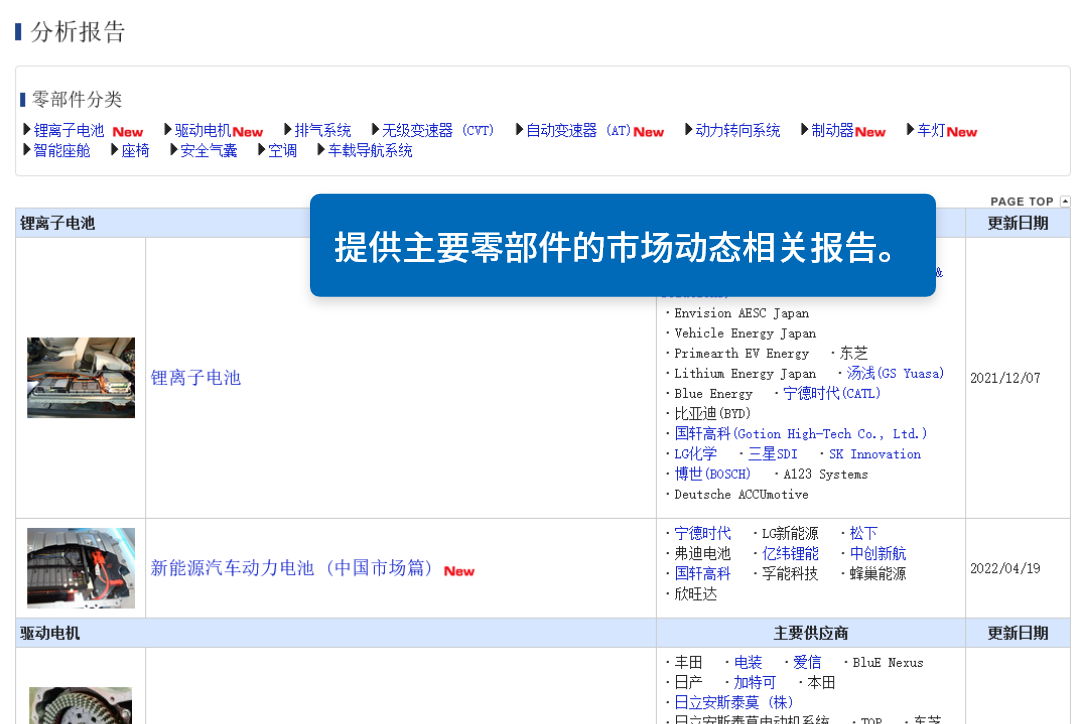Click the '孚能科技' supplier text
Viewport: 1086px width, 724px height.
click(790, 573)
